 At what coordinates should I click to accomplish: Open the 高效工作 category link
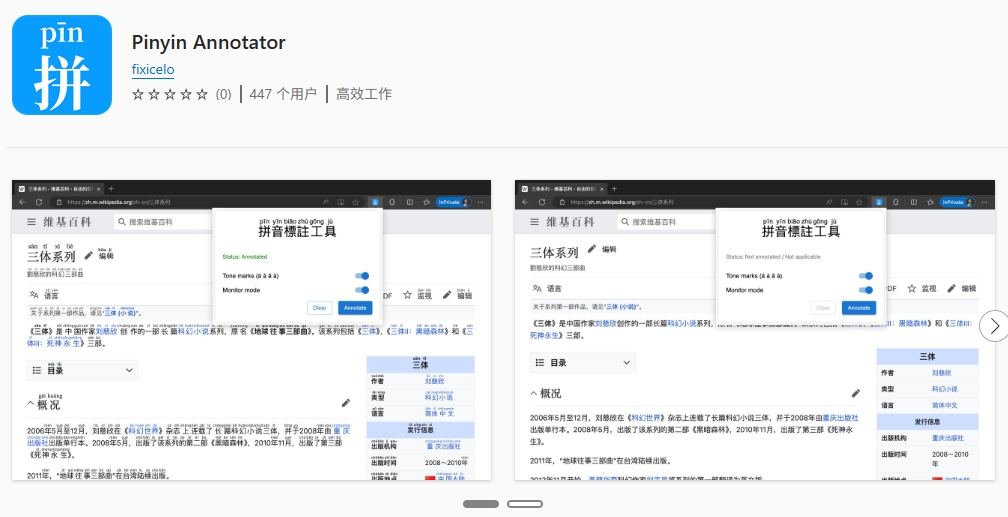[364, 94]
